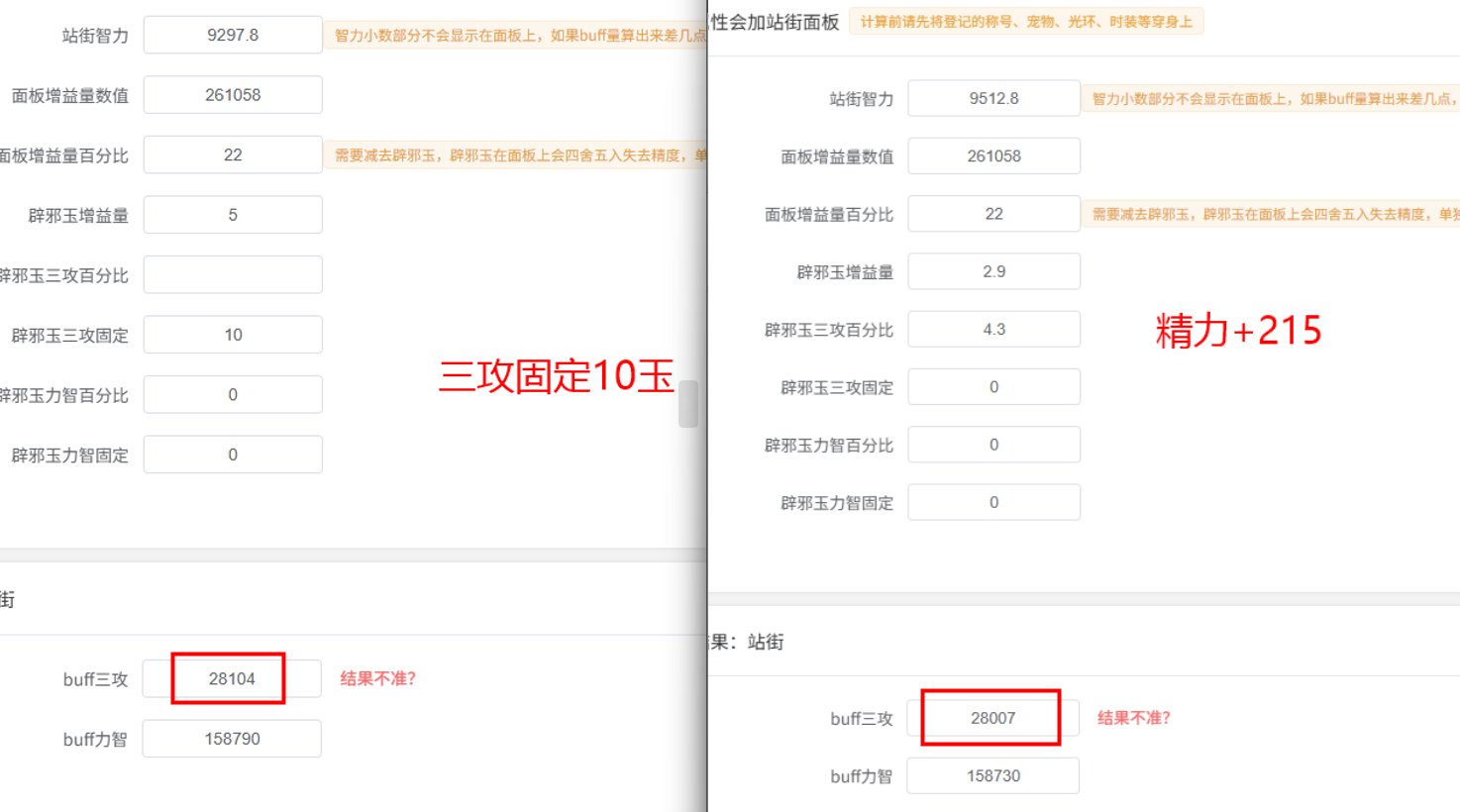1460x812 pixels.
Task: Focus the empty 辟邪玉三攻百分比 input box
Action: pyautogui.click(x=233, y=275)
